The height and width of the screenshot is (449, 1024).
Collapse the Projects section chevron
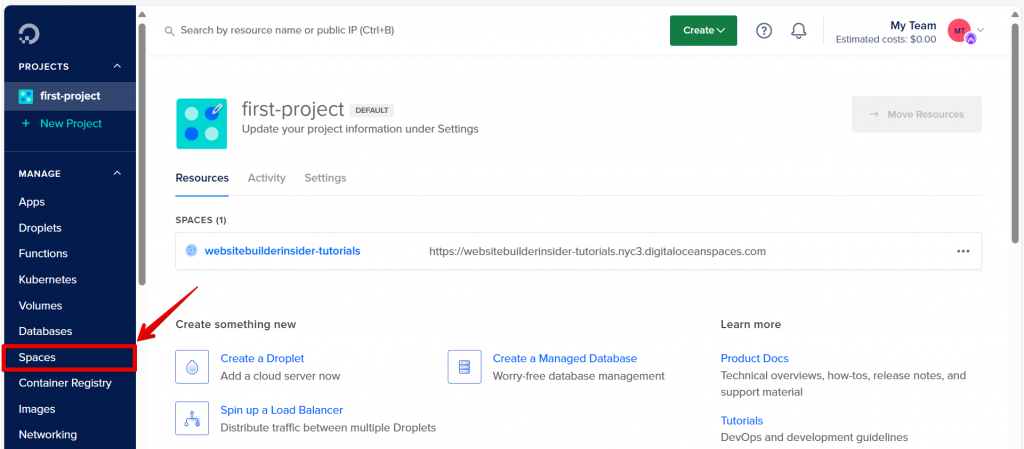(117, 67)
